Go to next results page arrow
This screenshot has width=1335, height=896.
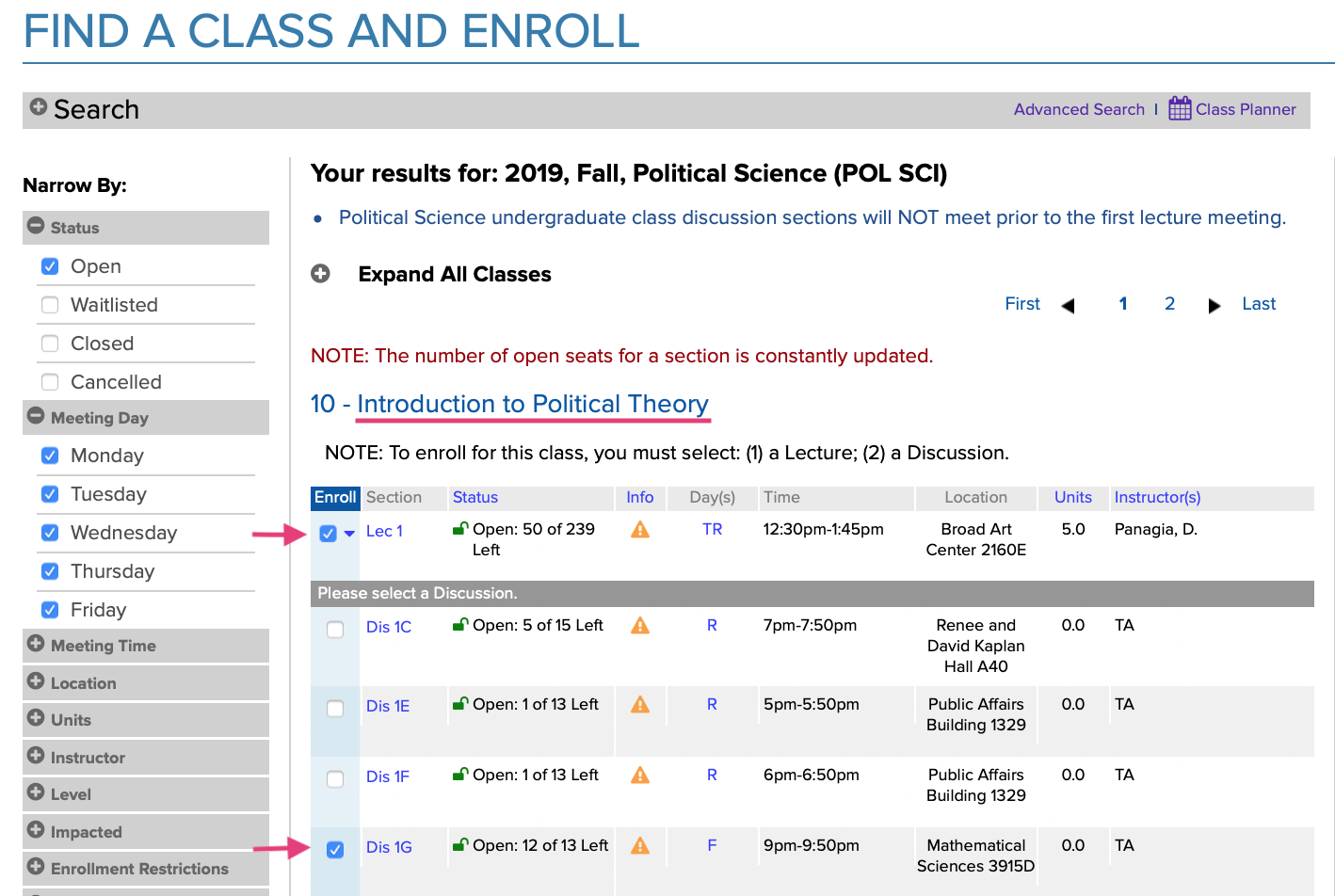[x=1214, y=305]
